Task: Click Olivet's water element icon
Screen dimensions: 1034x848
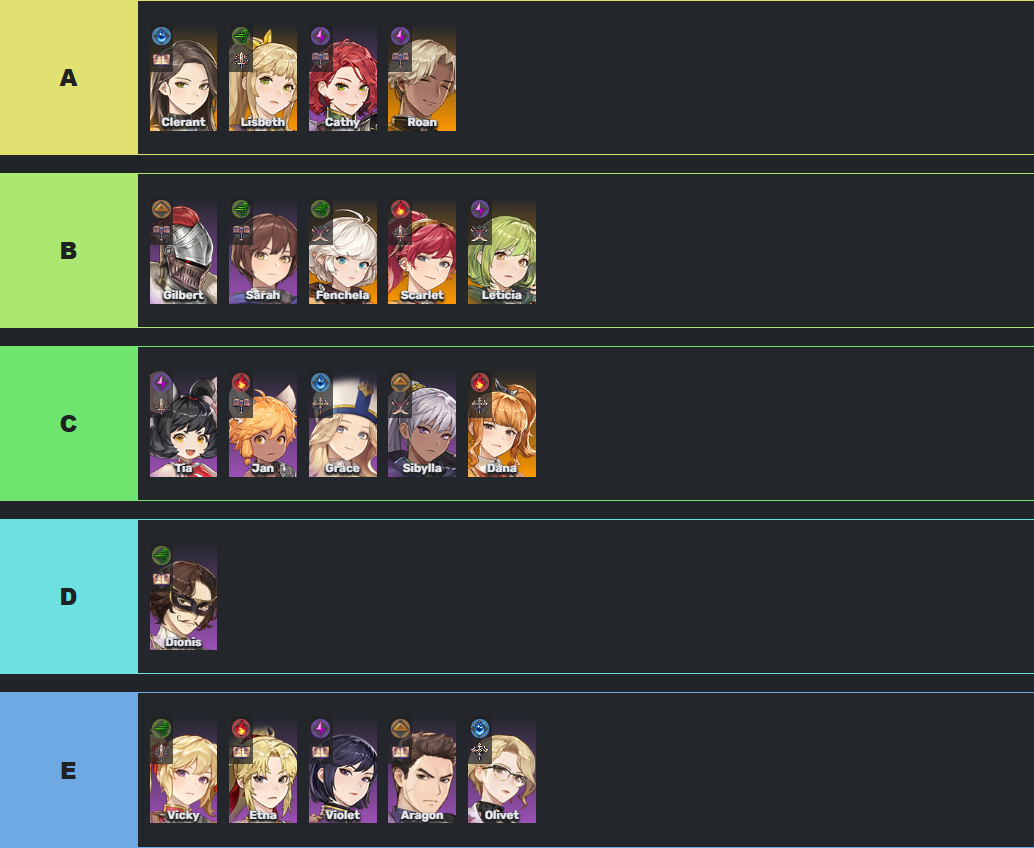Action: pyautogui.click(x=479, y=729)
